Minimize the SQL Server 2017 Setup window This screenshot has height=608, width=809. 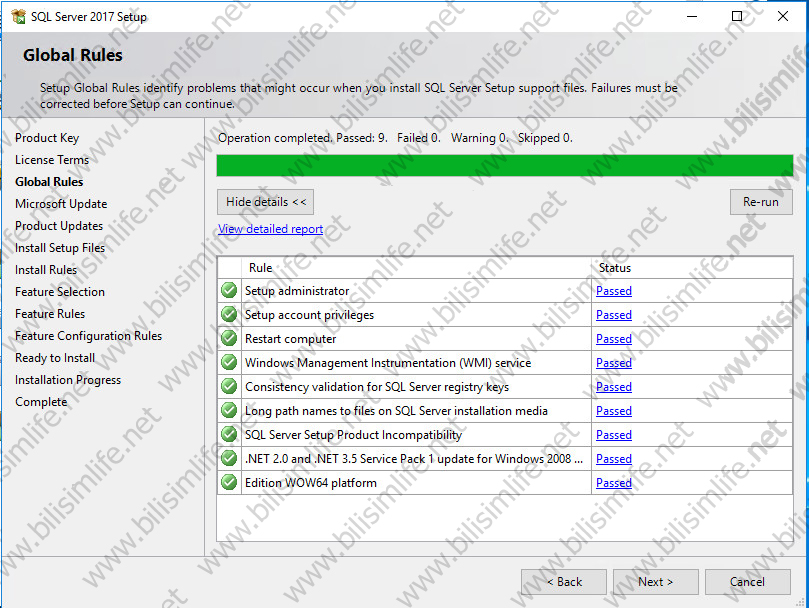point(692,16)
